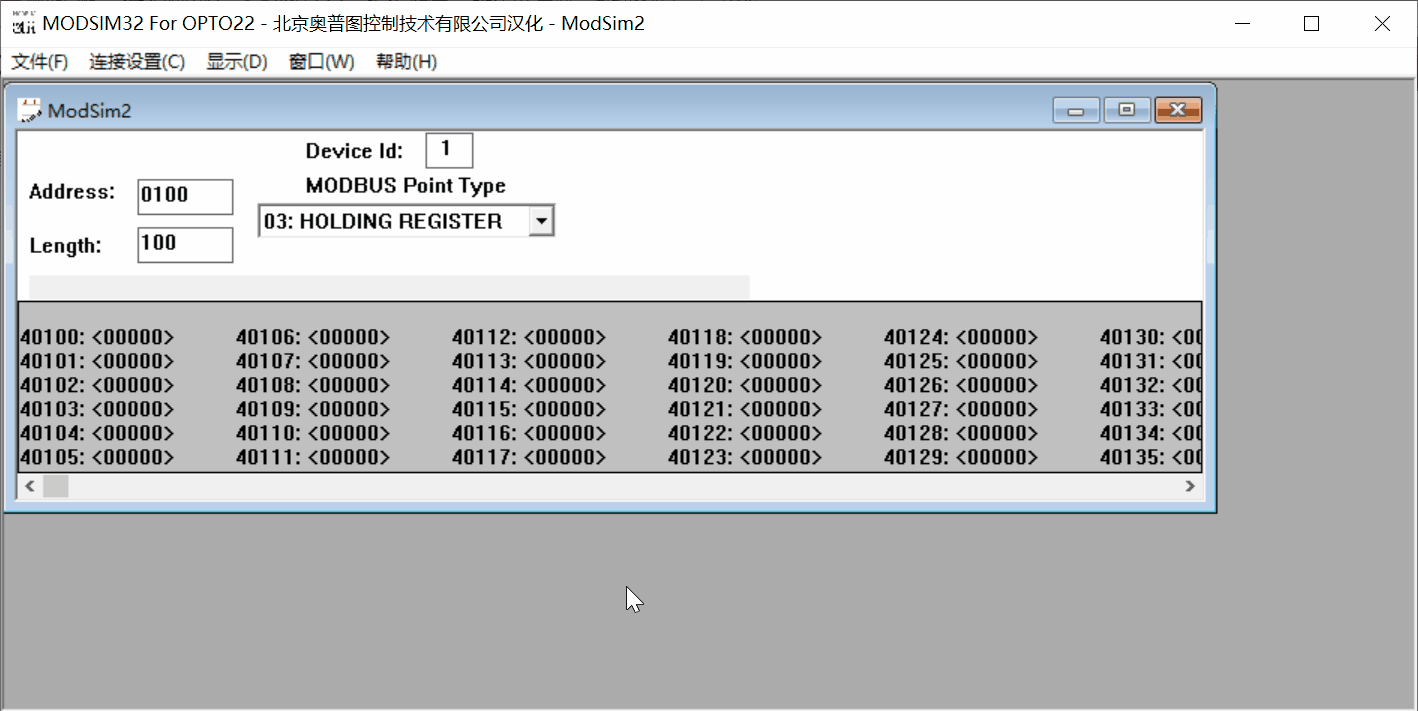Open the 窗口(W) menu

coord(320,61)
